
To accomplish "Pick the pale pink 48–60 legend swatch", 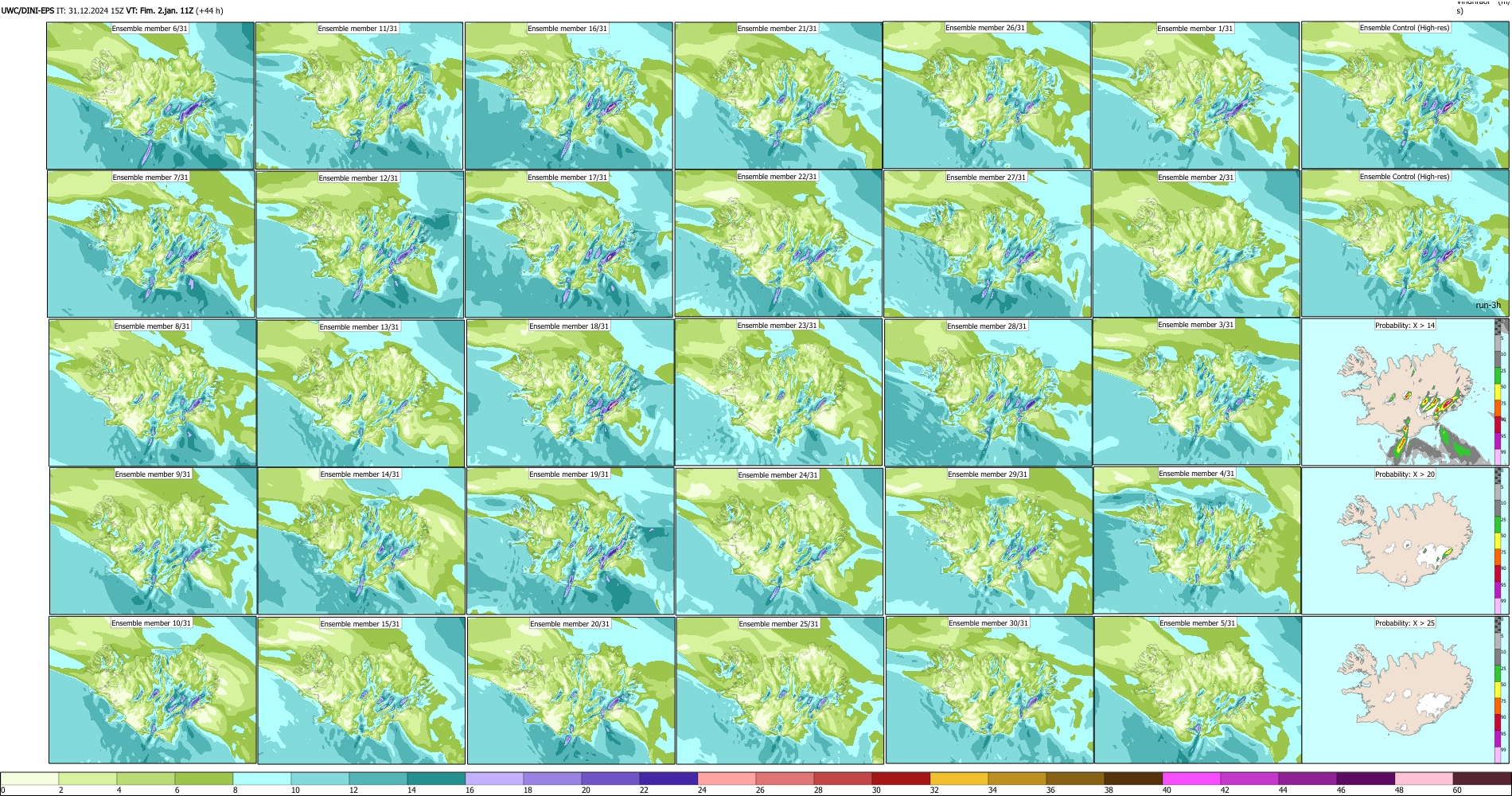I will point(1424,778).
